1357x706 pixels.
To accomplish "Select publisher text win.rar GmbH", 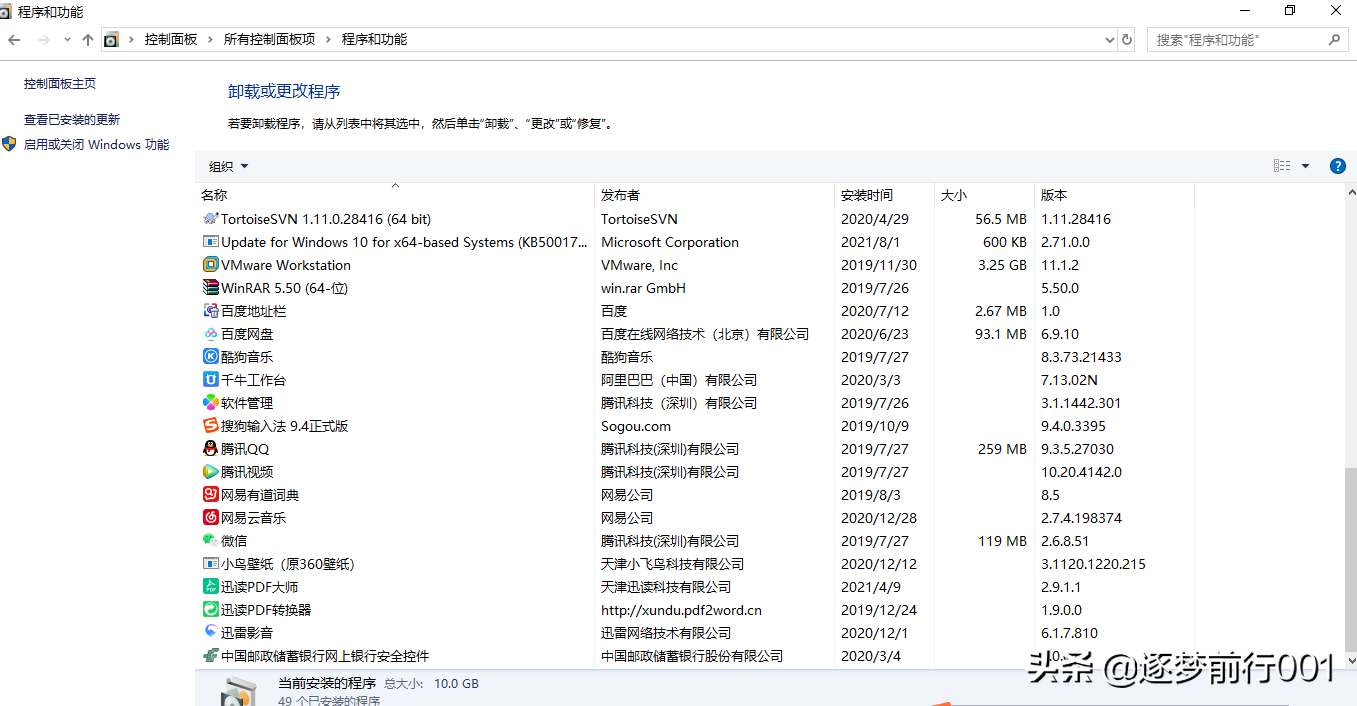I will (643, 288).
